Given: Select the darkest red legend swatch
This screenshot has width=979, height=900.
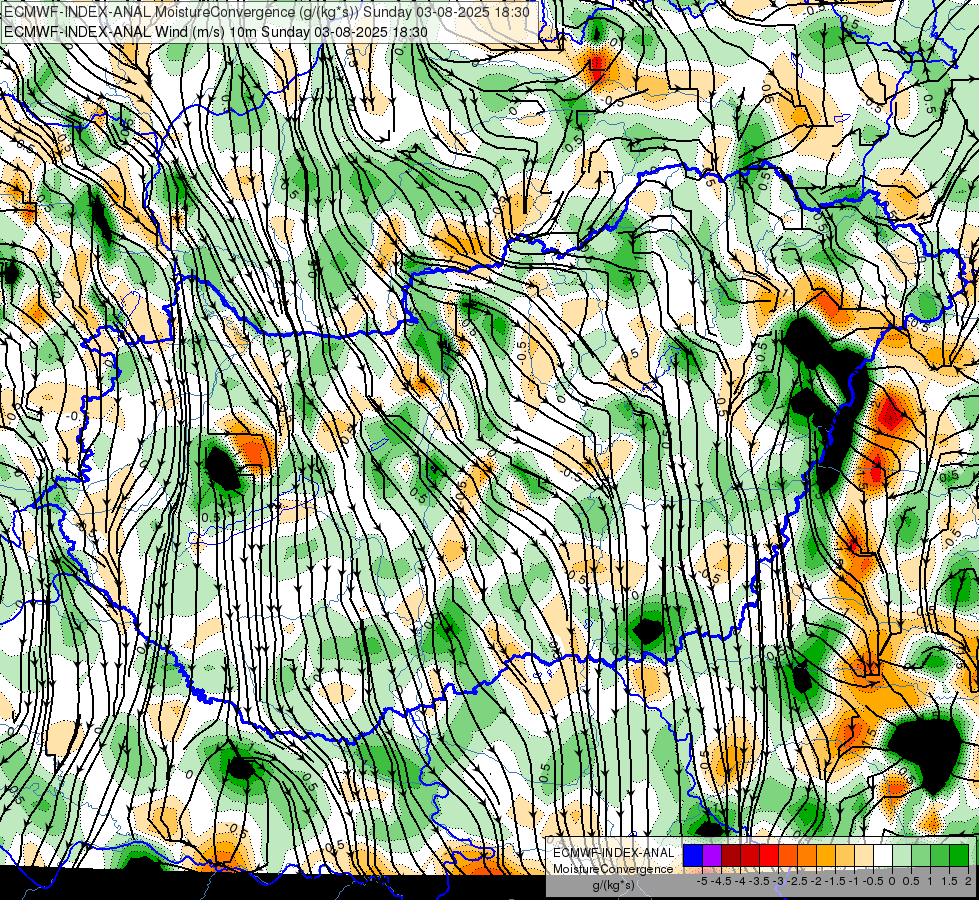Looking at the screenshot, I should tap(731, 856).
